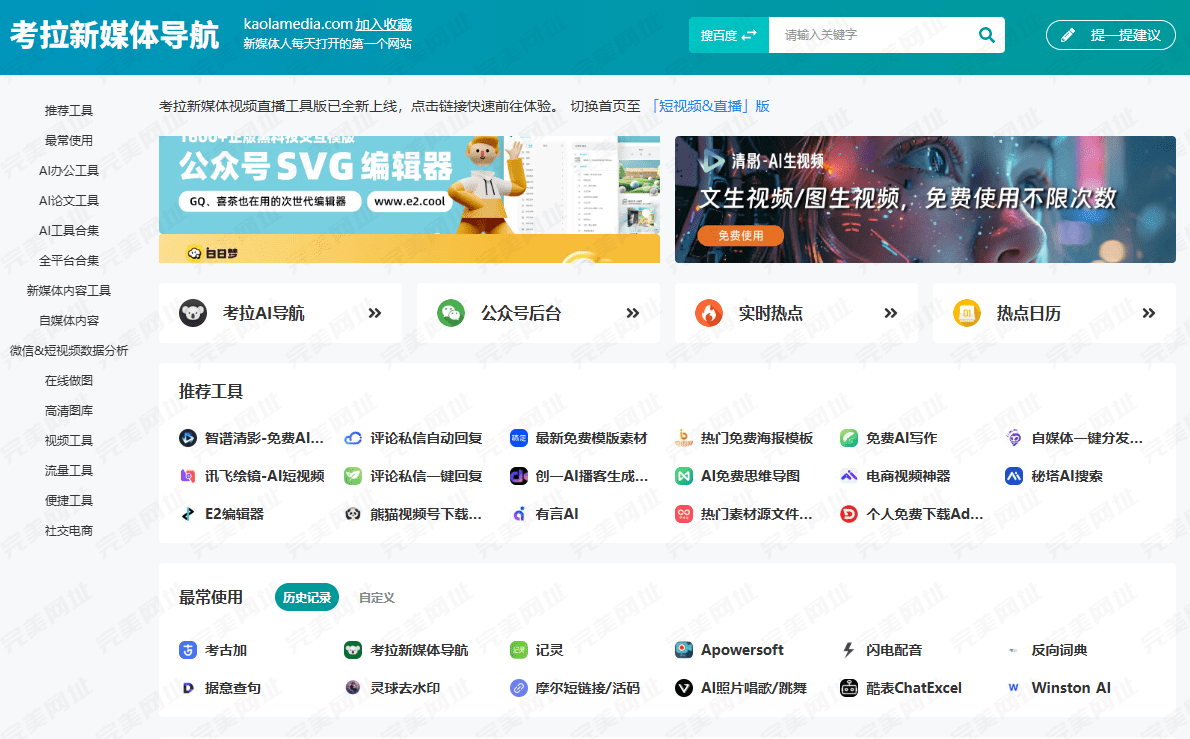
Task: Open 新媒体内容工具 sidebar item
Action: coord(68,290)
